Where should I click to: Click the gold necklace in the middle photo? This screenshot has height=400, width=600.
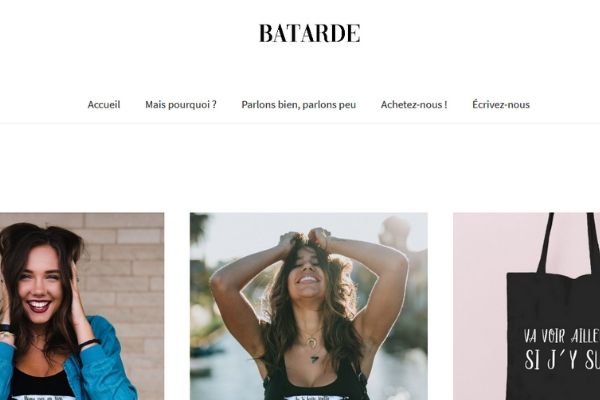313,343
